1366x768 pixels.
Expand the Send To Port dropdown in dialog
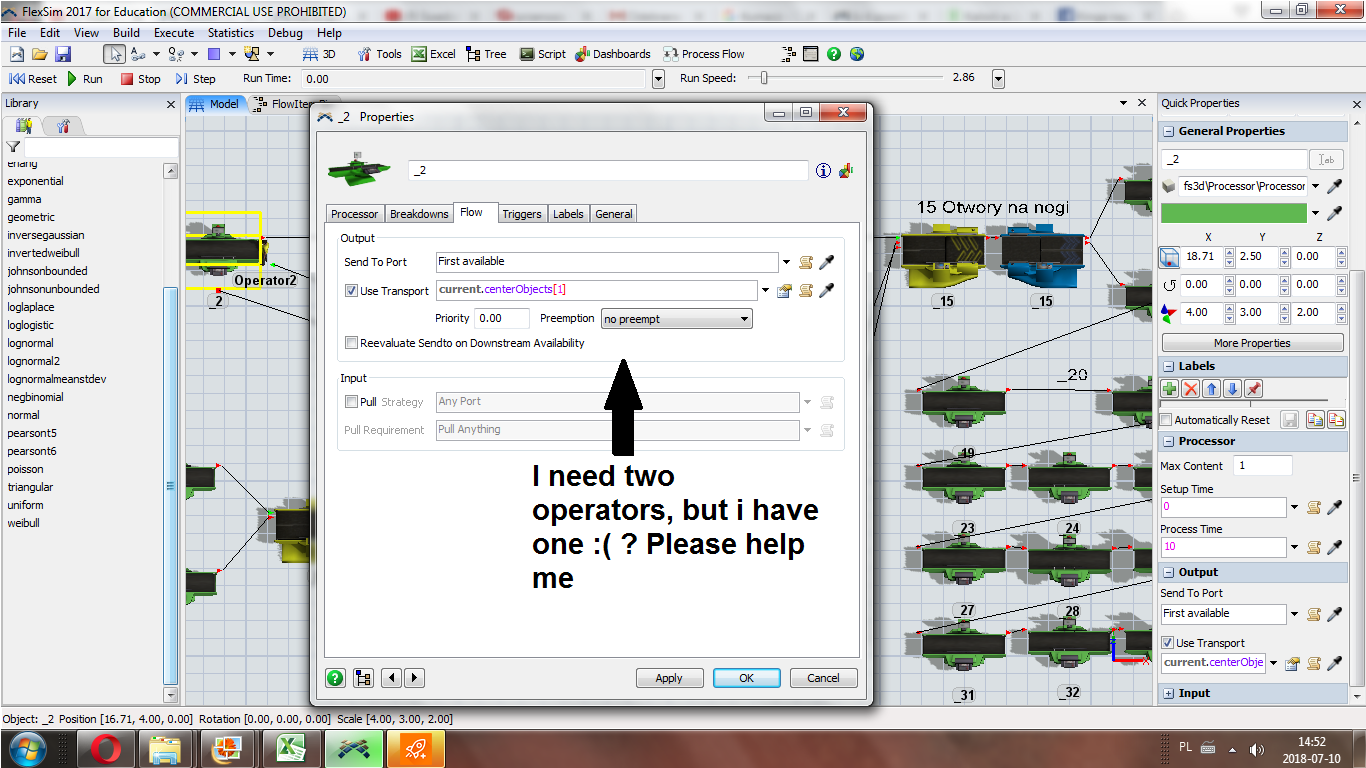coord(787,263)
